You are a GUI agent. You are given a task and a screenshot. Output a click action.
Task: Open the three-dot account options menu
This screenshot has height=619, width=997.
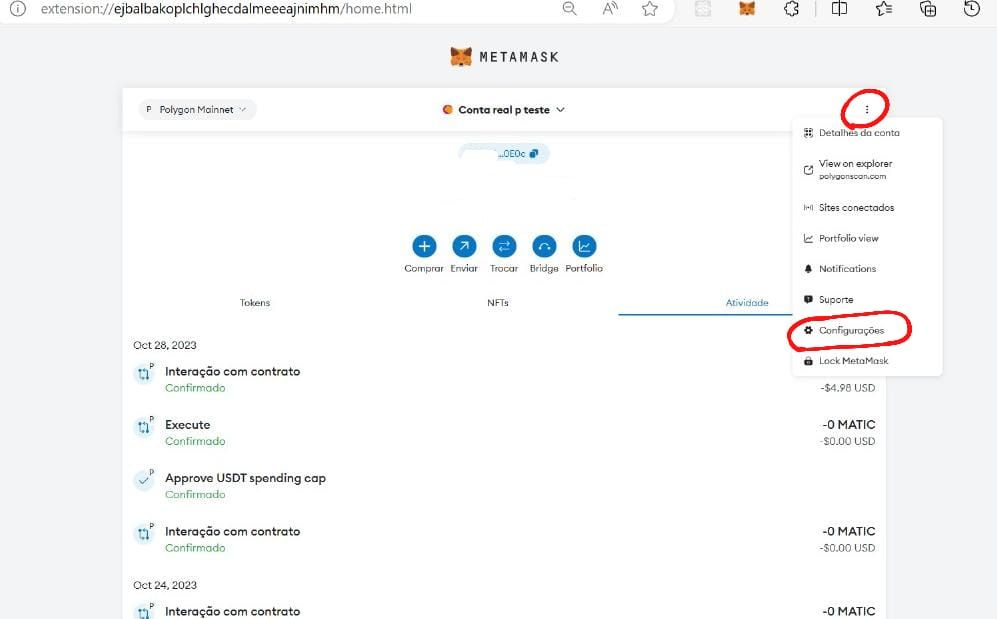click(x=867, y=109)
